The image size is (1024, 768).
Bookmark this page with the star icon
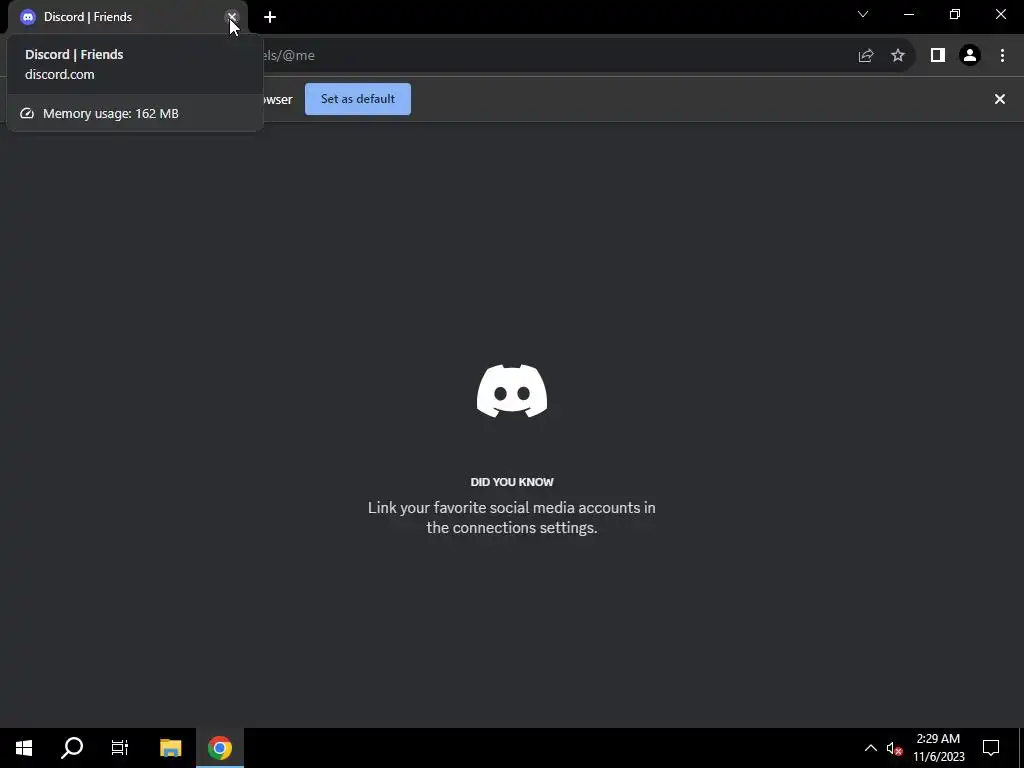(x=898, y=56)
